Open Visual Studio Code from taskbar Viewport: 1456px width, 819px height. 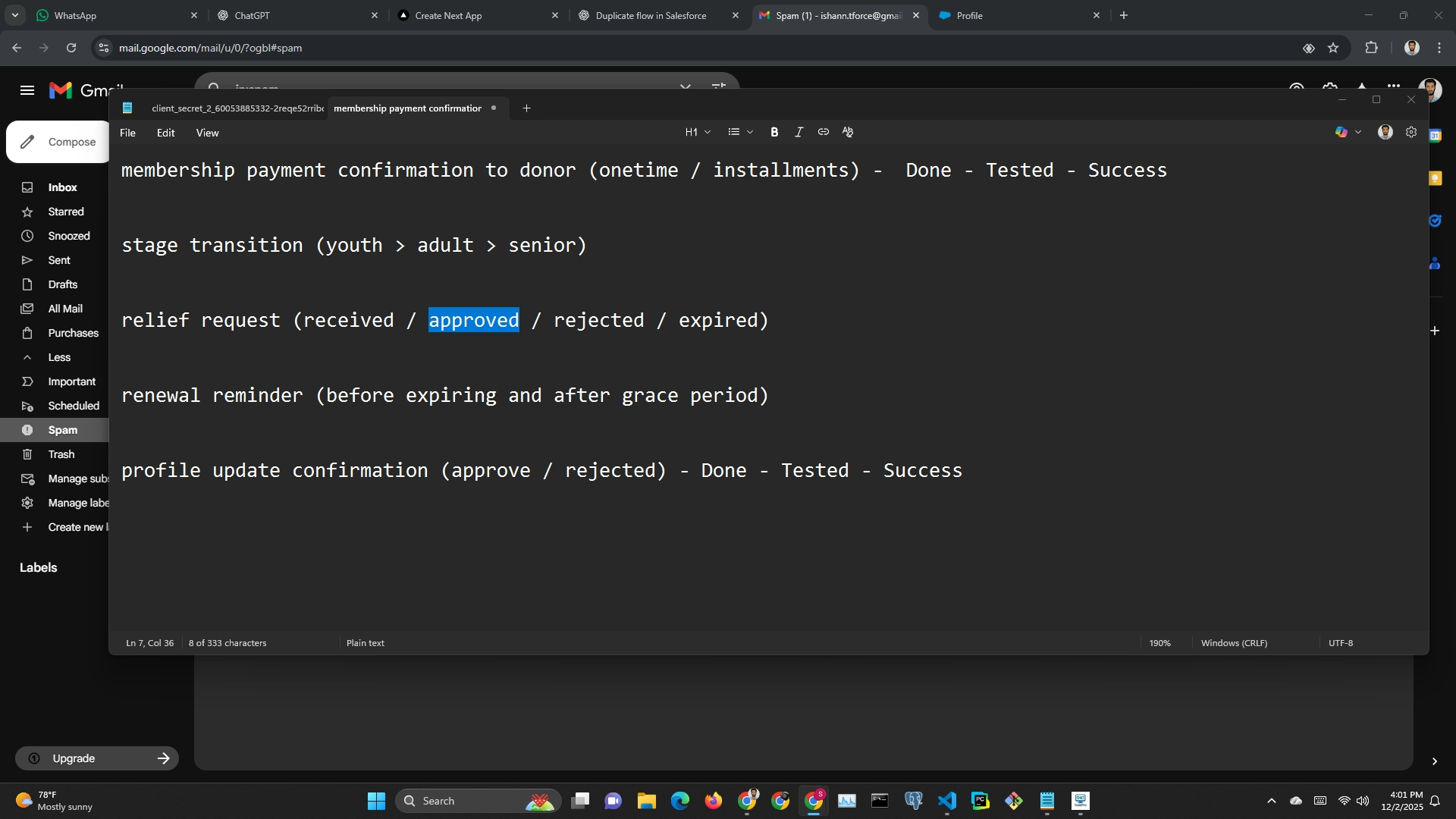coord(946,801)
